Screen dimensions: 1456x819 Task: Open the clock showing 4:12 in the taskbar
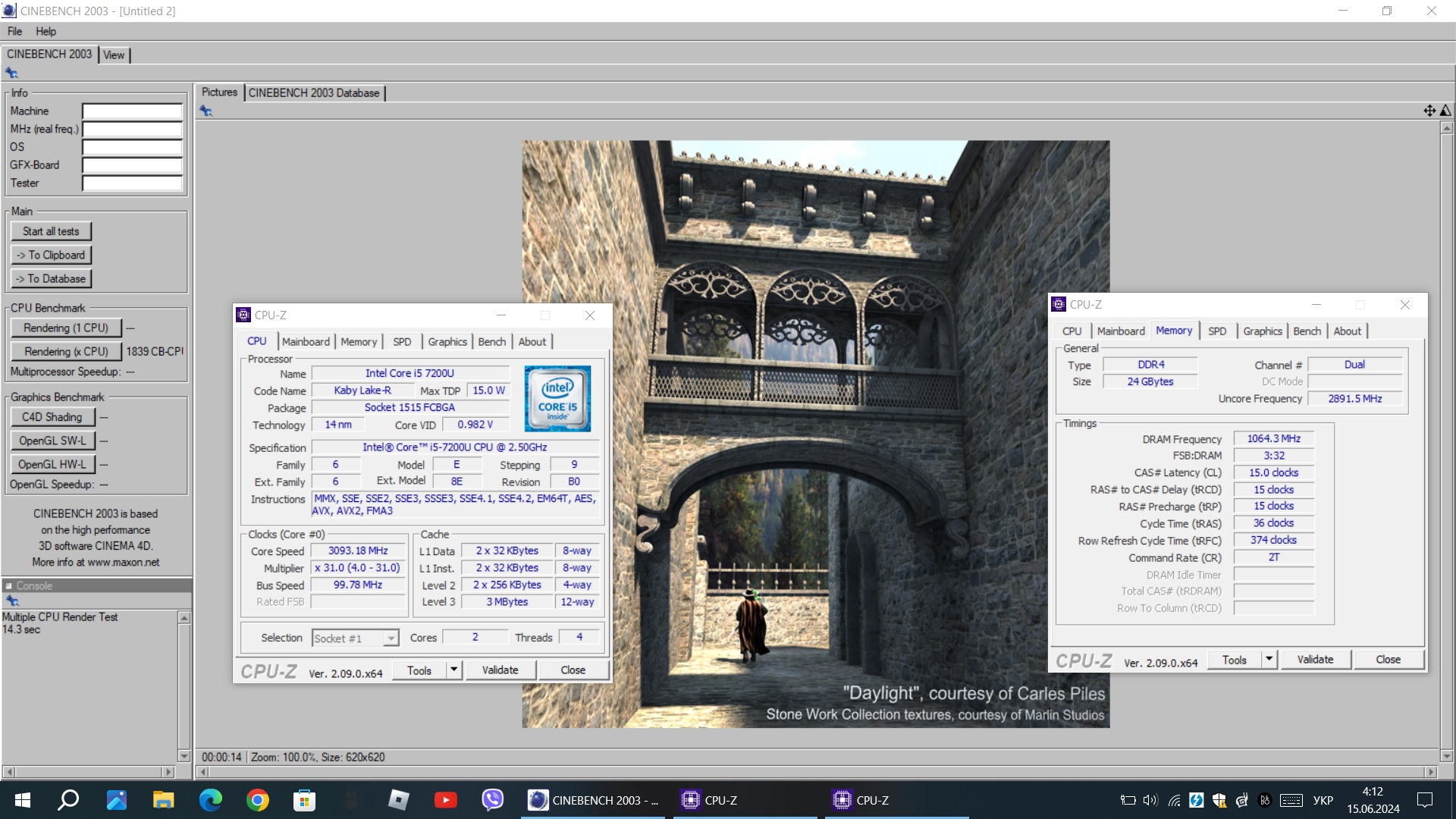(1373, 800)
